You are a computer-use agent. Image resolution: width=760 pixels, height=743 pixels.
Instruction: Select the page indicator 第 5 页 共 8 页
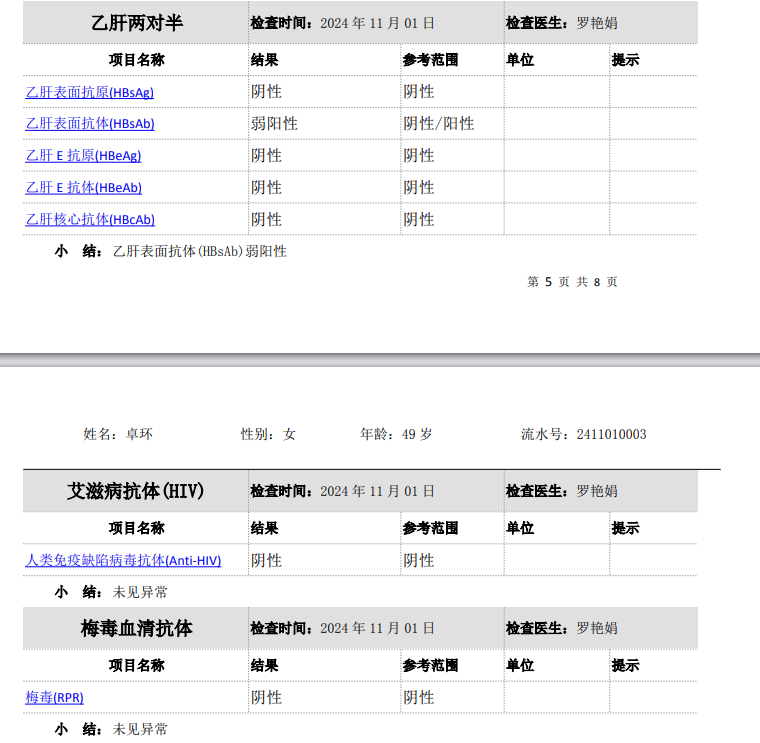click(x=572, y=282)
